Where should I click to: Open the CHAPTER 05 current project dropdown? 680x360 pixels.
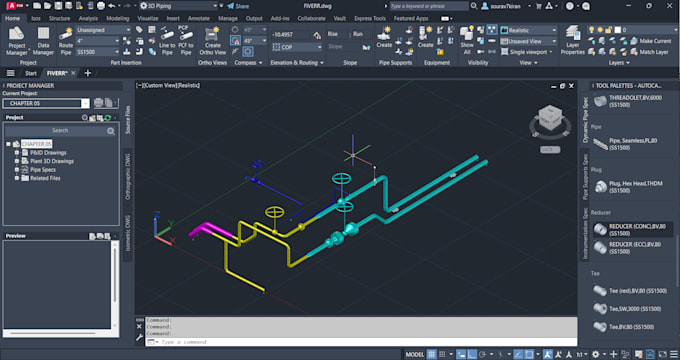click(x=85, y=103)
